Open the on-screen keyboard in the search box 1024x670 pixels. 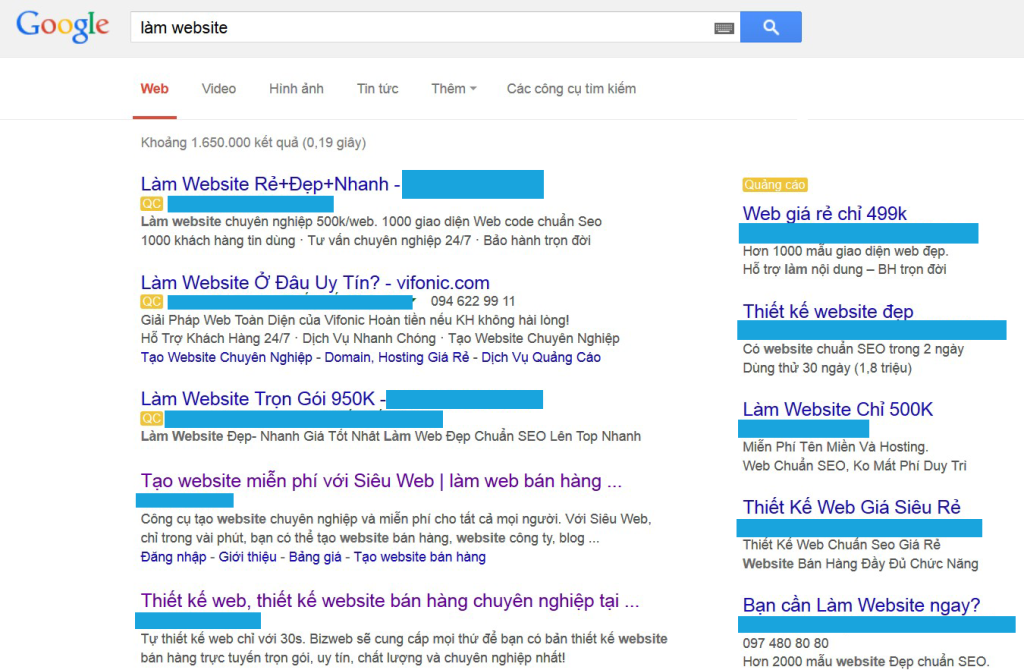tap(724, 27)
